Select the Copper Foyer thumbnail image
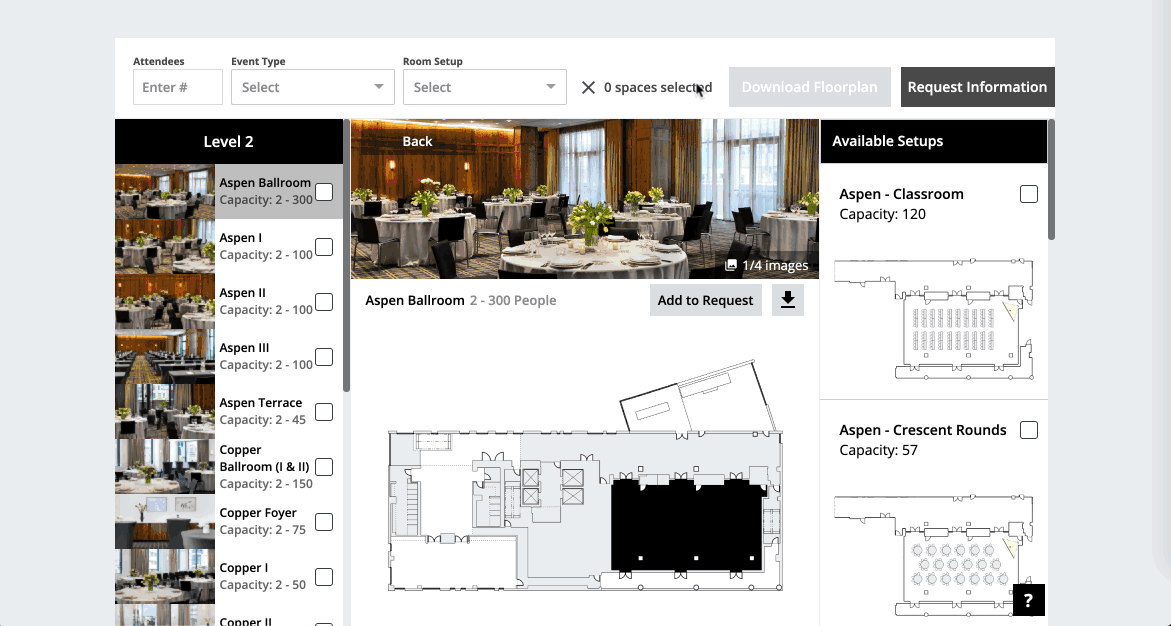Viewport: 1171px width, 626px height. click(x=165, y=521)
